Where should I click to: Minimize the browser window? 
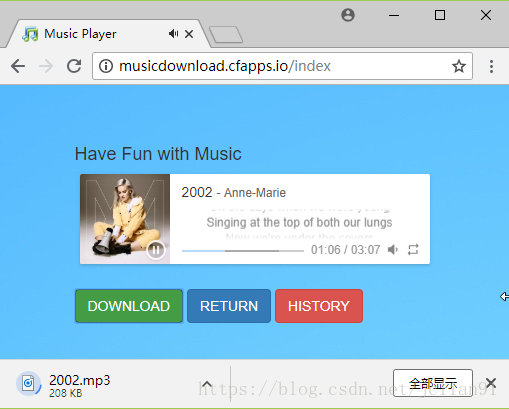394,15
